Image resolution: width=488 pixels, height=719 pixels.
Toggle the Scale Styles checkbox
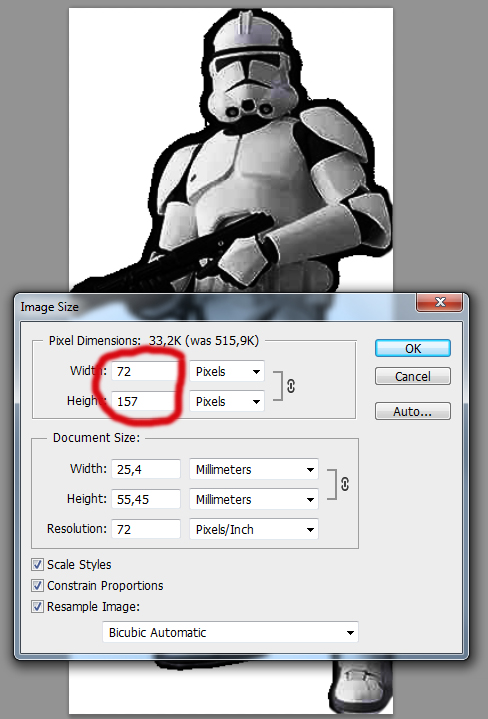[x=38, y=564]
